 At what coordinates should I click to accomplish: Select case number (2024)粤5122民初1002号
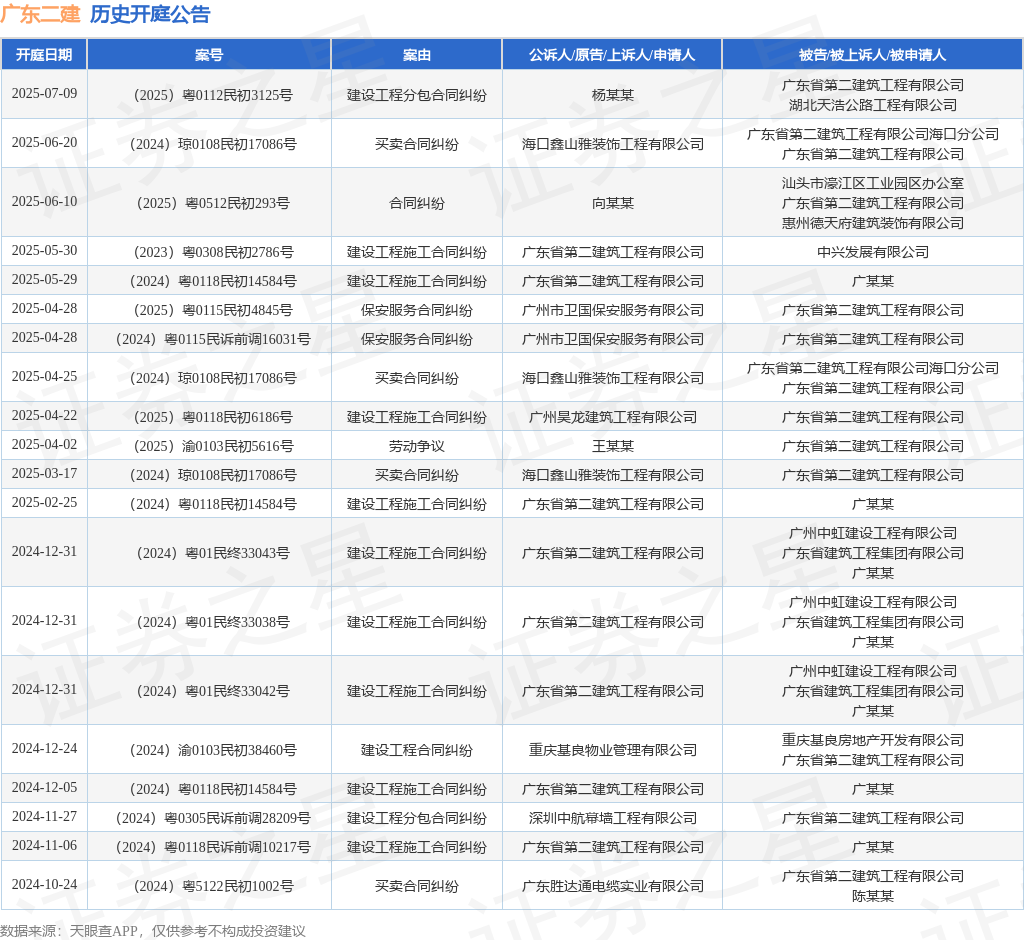209,886
